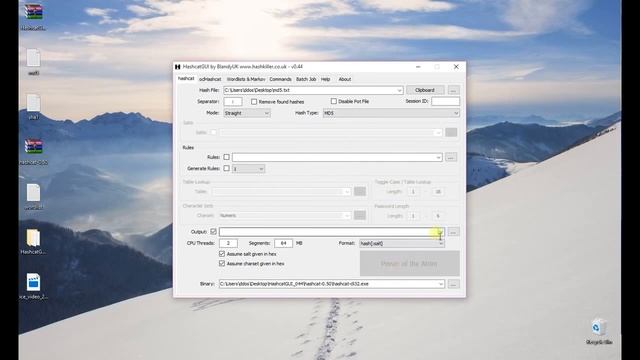Viewport: 640px width, 360px height.
Task: Click the CPU Threads input field
Action: click(x=228, y=243)
